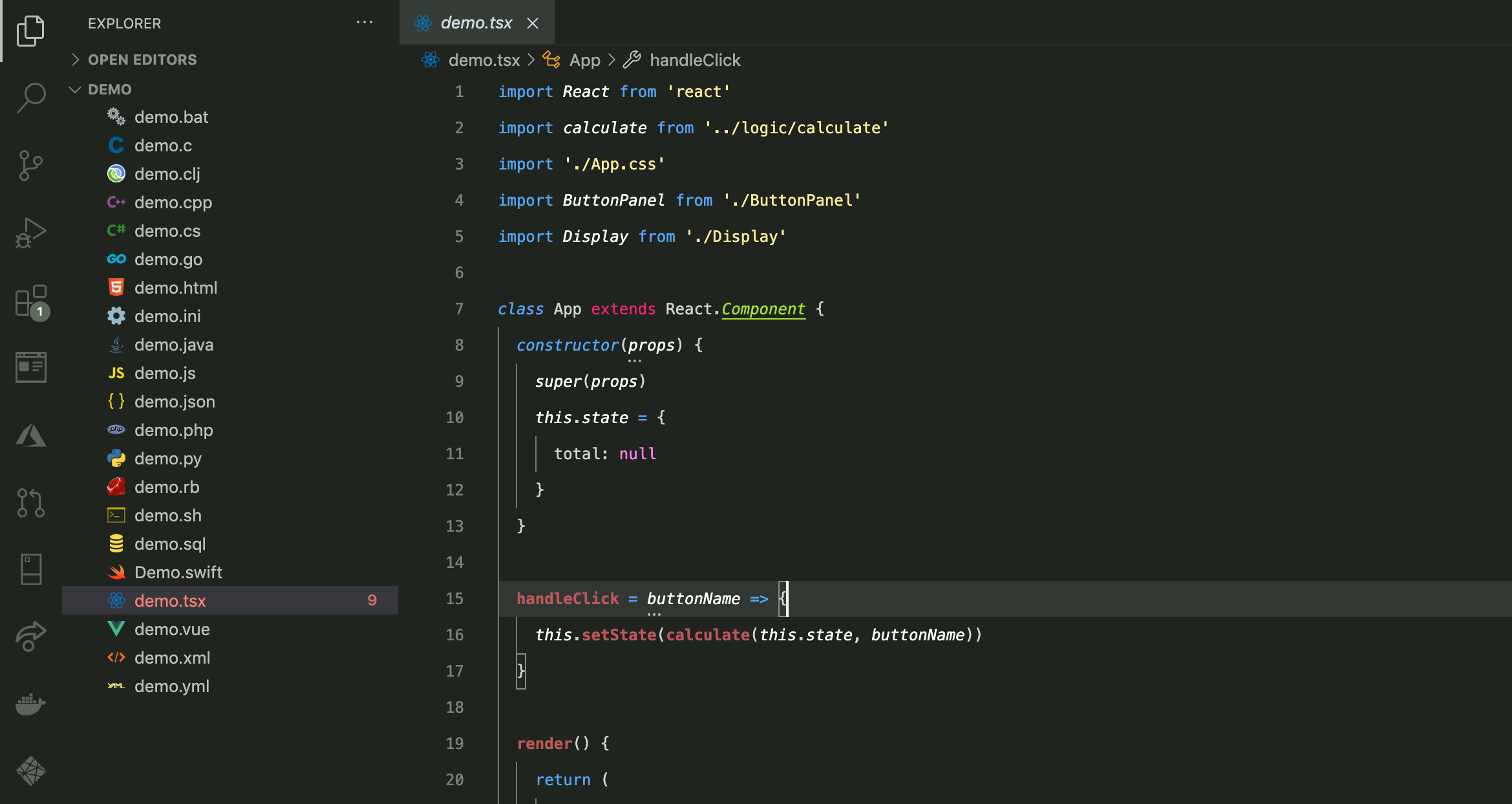Open the Docker view
Viewport: 1512px width, 804px height.
click(x=30, y=704)
